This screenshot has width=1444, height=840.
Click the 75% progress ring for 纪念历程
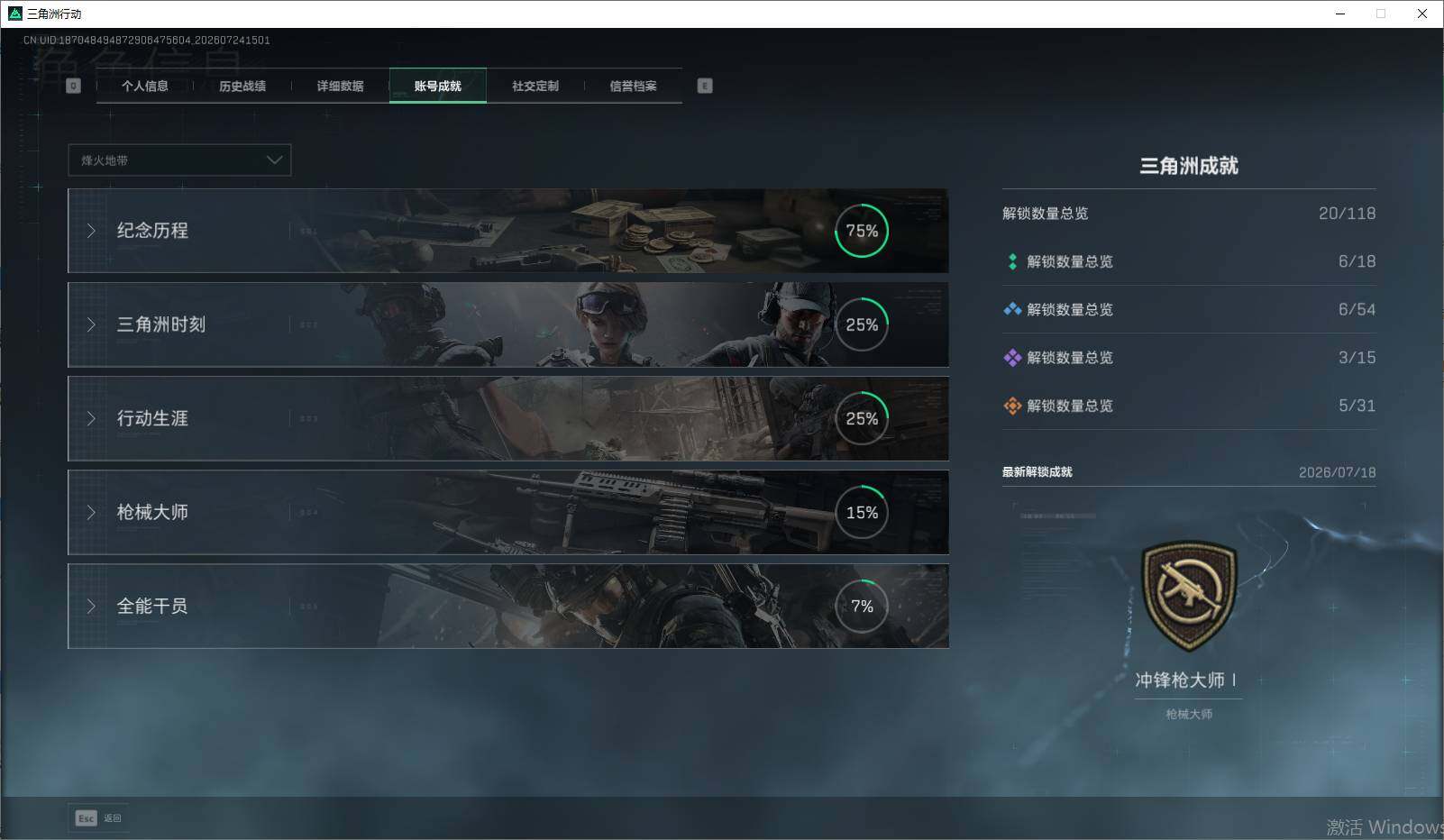862,231
